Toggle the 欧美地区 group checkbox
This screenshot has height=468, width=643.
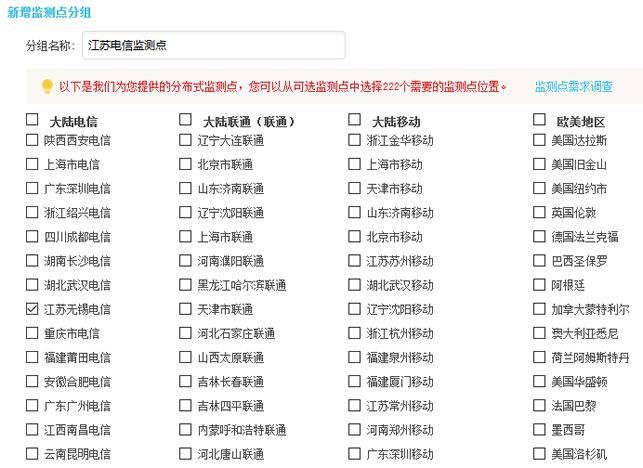pyautogui.click(x=540, y=120)
